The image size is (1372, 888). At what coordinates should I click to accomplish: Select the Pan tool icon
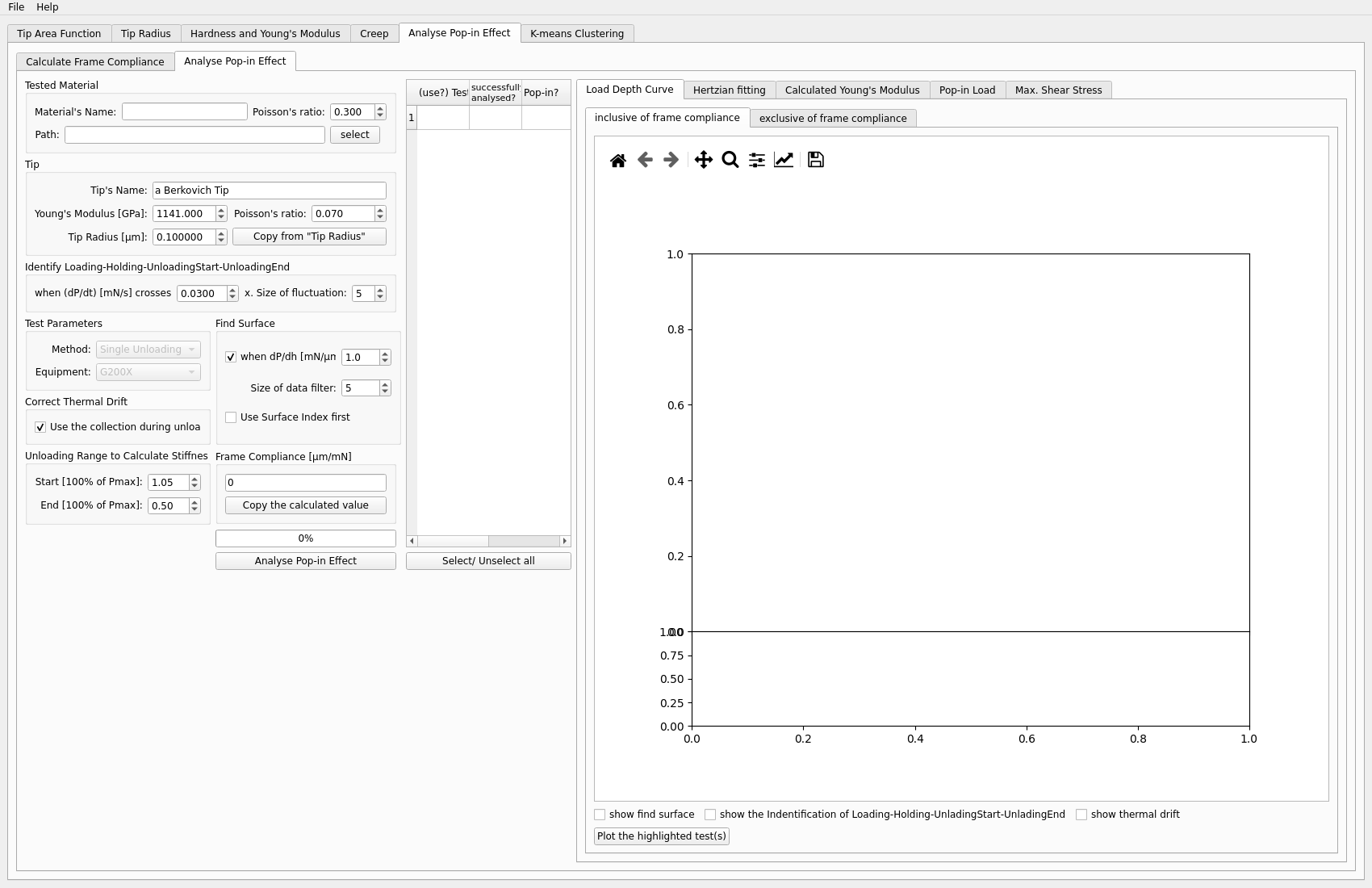coord(703,160)
